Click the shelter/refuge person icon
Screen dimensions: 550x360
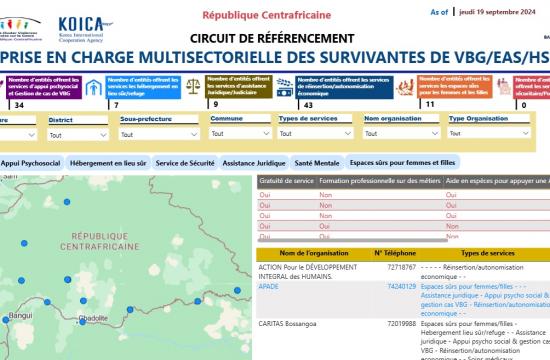[94, 87]
